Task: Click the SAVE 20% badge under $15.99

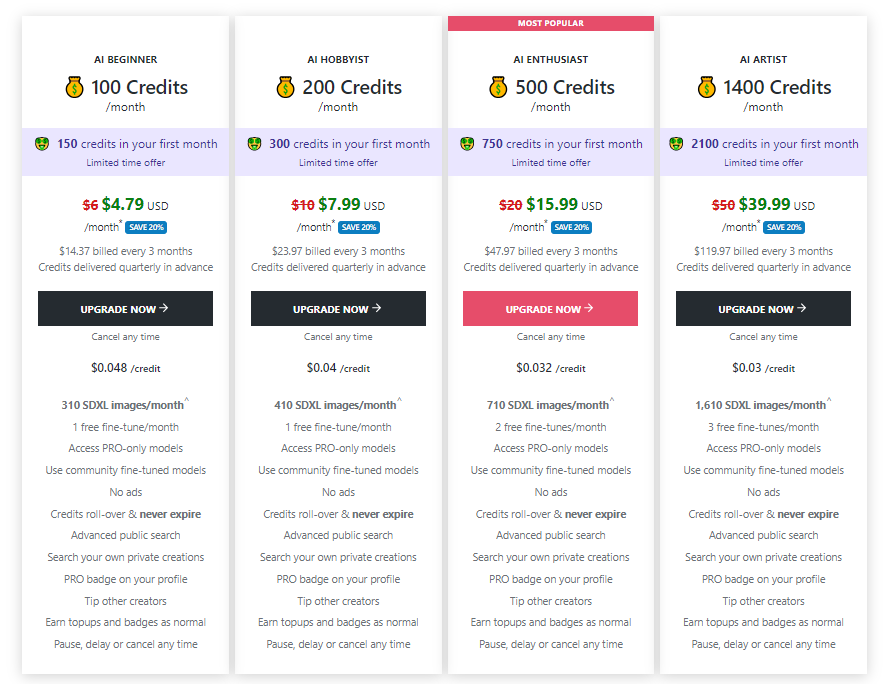Action: (x=571, y=227)
